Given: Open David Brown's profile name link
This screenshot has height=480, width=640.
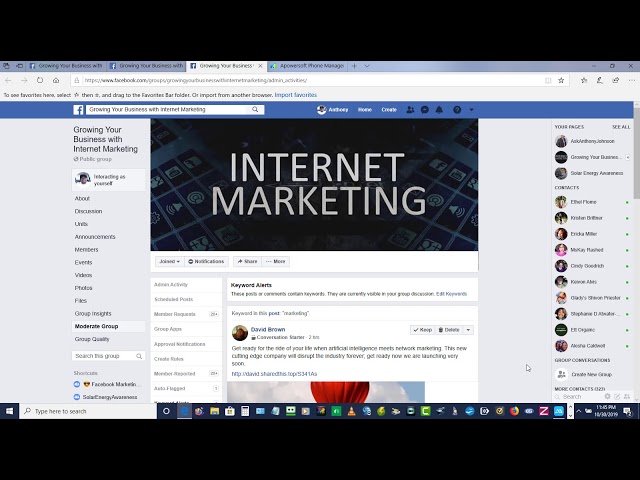Looking at the screenshot, I should coord(268,329).
